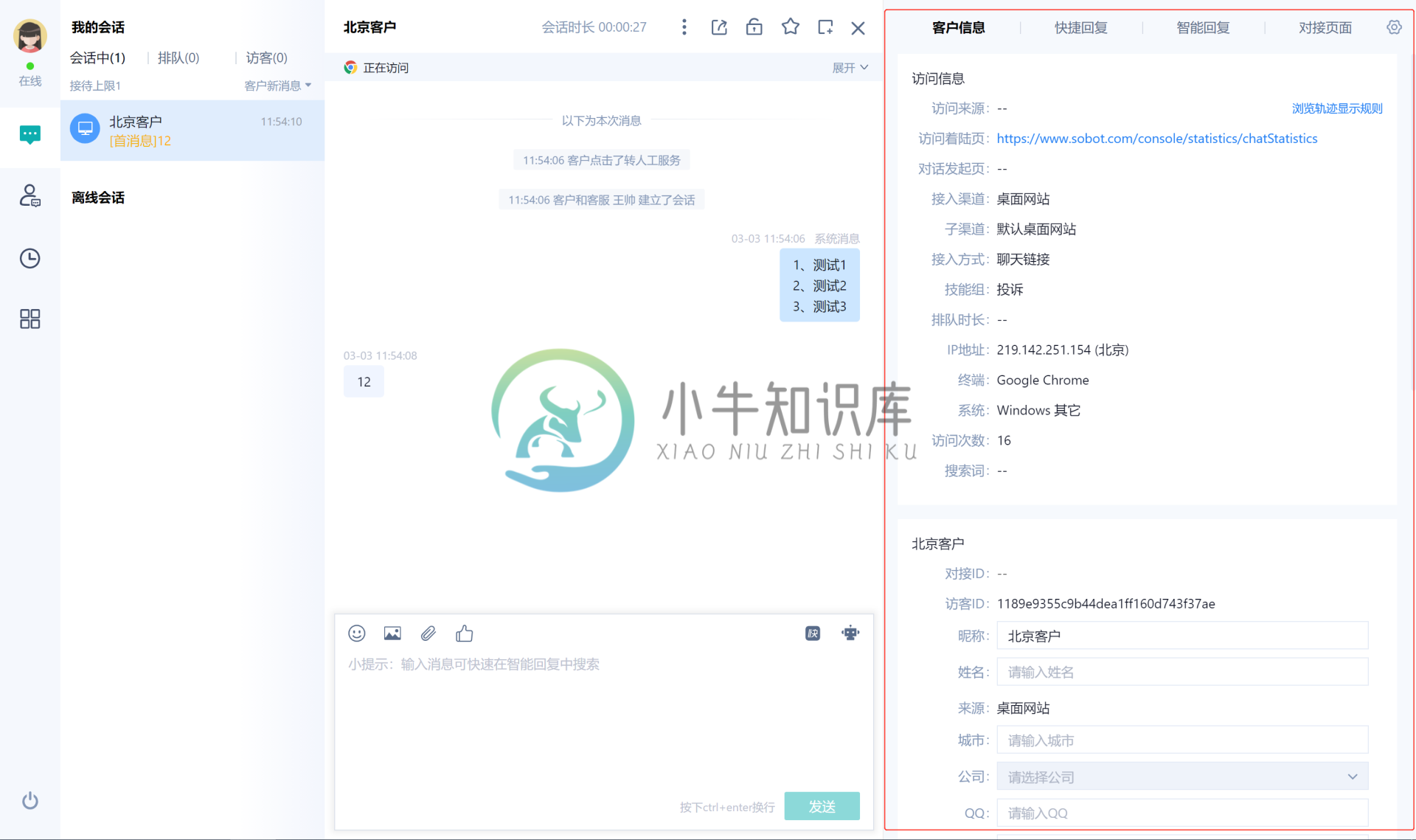Viewport: 1416px width, 840px height.
Task: Click the 接入方式 value 聊天链接
Action: pyautogui.click(x=1023, y=259)
